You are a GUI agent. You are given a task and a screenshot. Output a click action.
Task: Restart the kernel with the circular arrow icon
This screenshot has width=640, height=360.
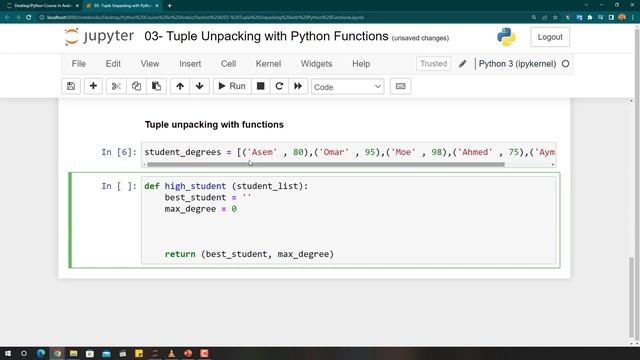click(x=279, y=86)
